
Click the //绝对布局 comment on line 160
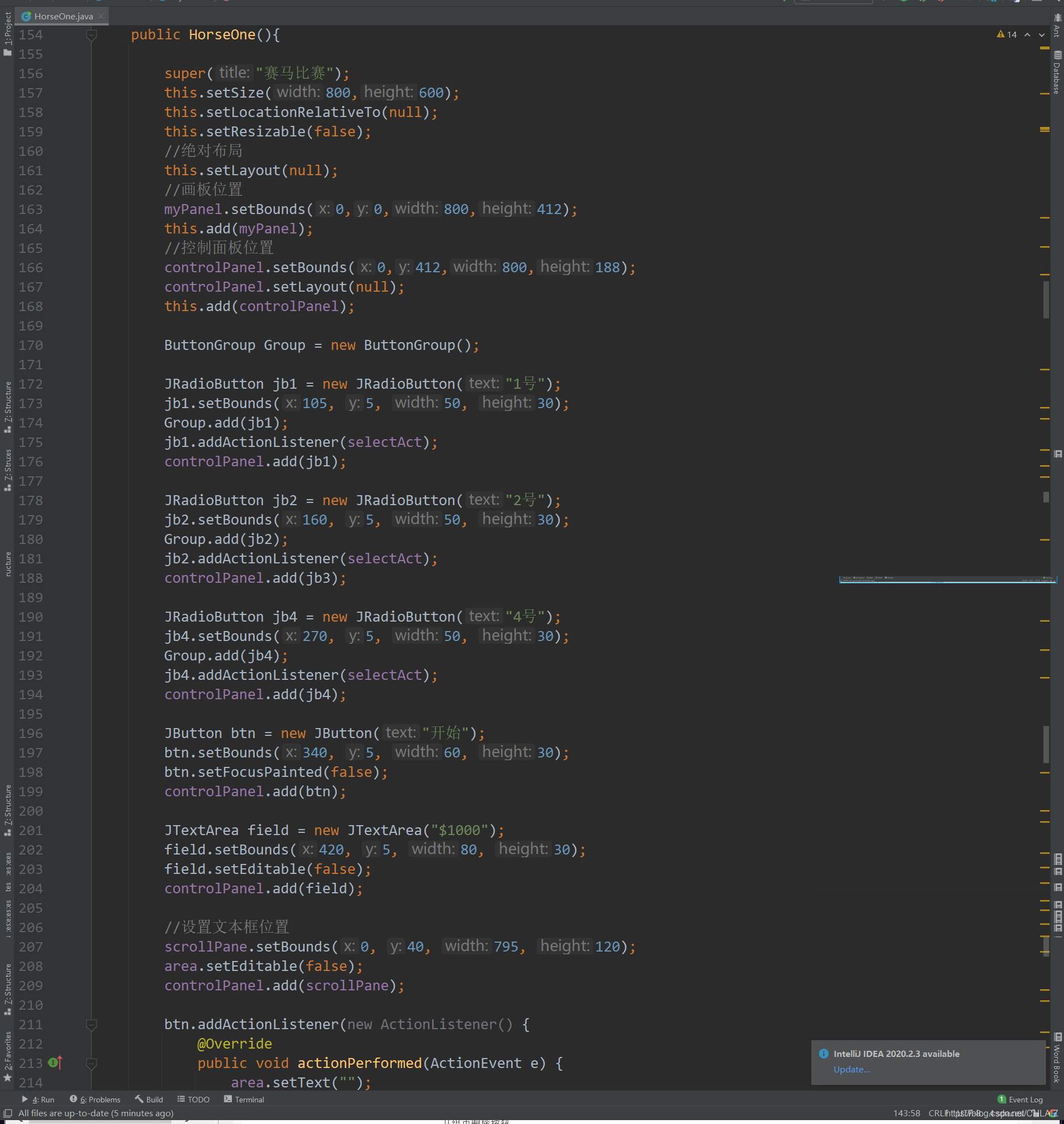click(203, 151)
